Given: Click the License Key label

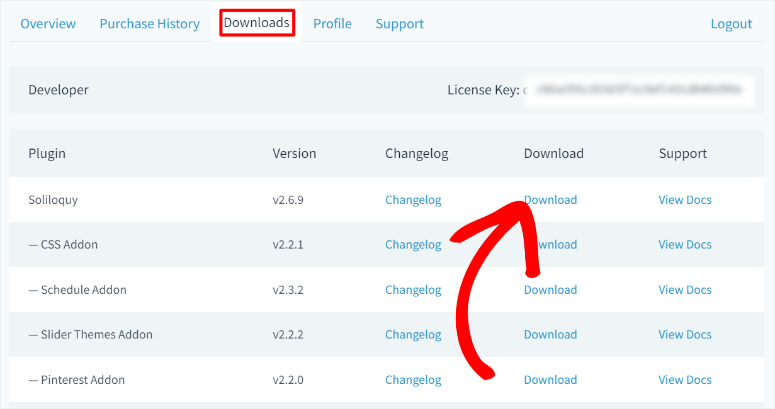Looking at the screenshot, I should pos(483,90).
